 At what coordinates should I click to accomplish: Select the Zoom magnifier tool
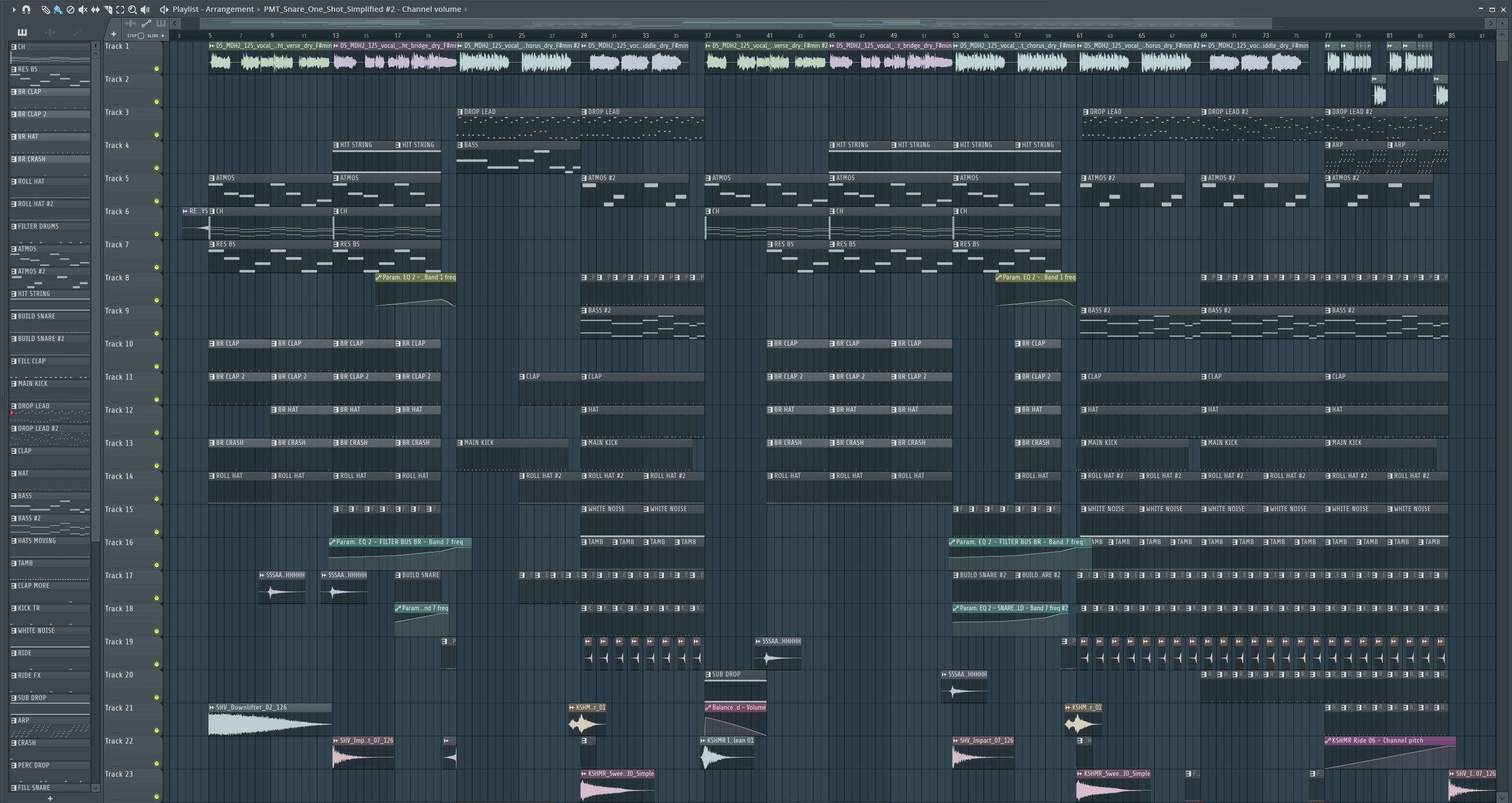132,9
